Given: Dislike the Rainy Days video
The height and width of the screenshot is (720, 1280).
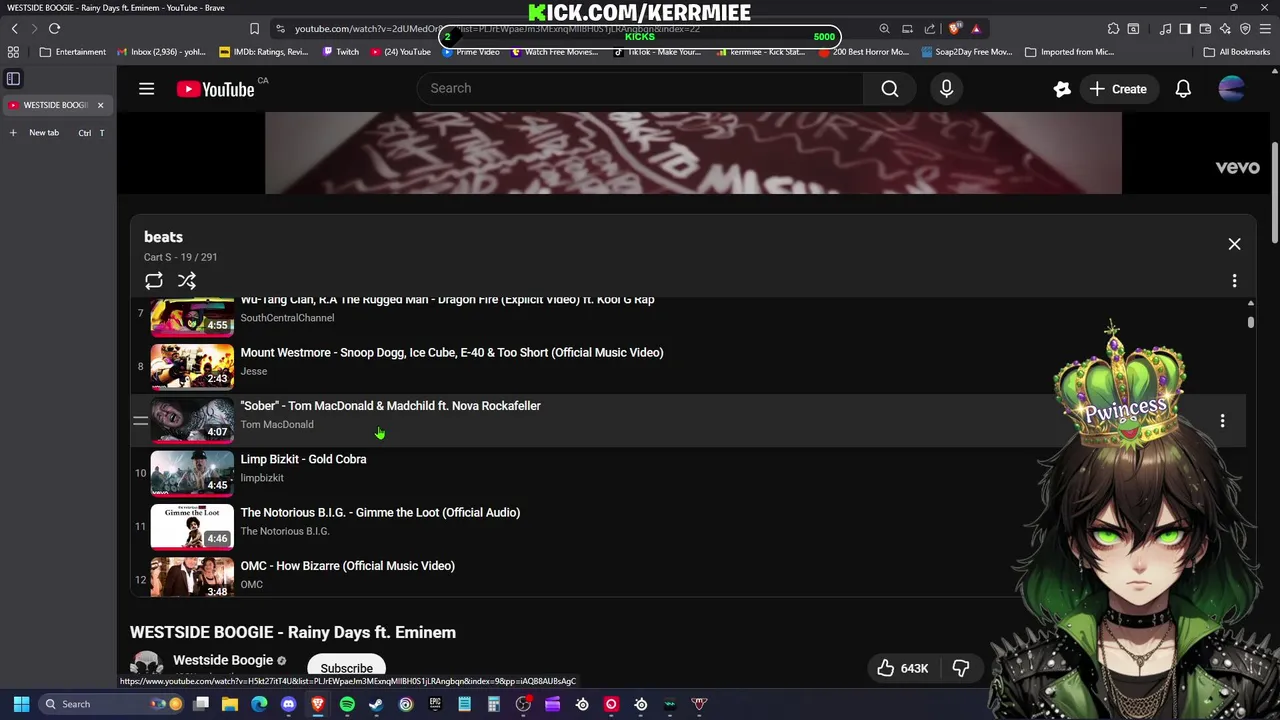Looking at the screenshot, I should pyautogui.click(x=961, y=668).
